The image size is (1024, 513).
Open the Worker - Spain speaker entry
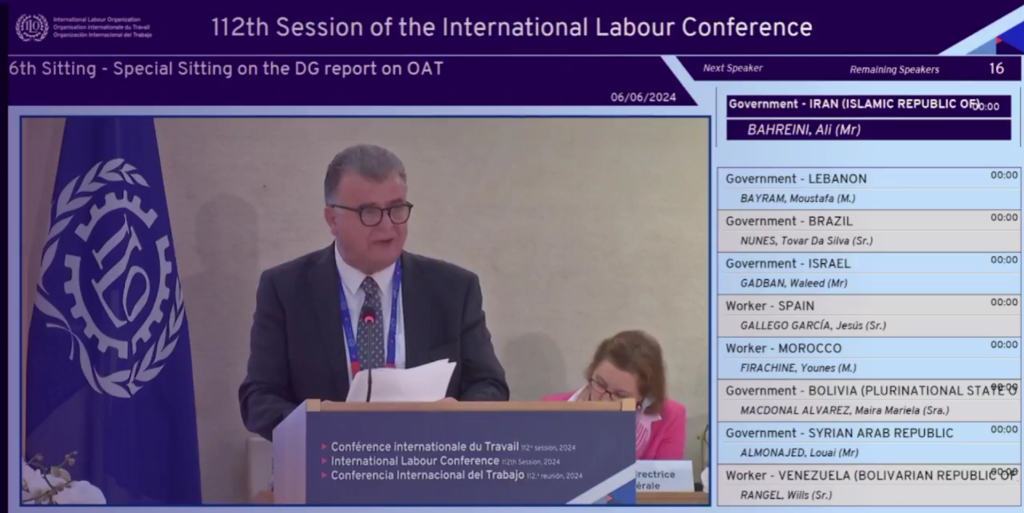pos(868,315)
